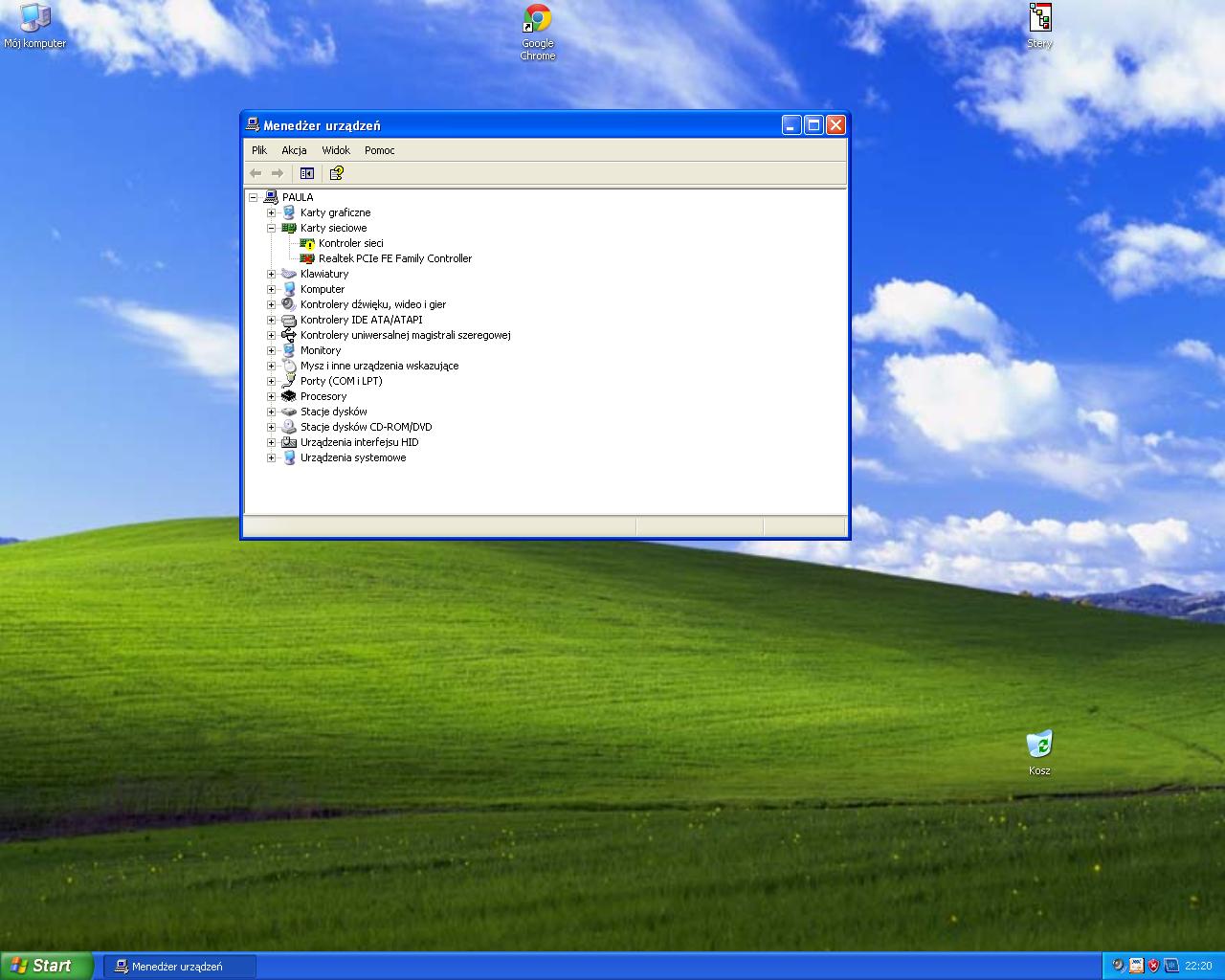1225x980 pixels.
Task: Click the Procesory chip icon
Action: [x=289, y=396]
